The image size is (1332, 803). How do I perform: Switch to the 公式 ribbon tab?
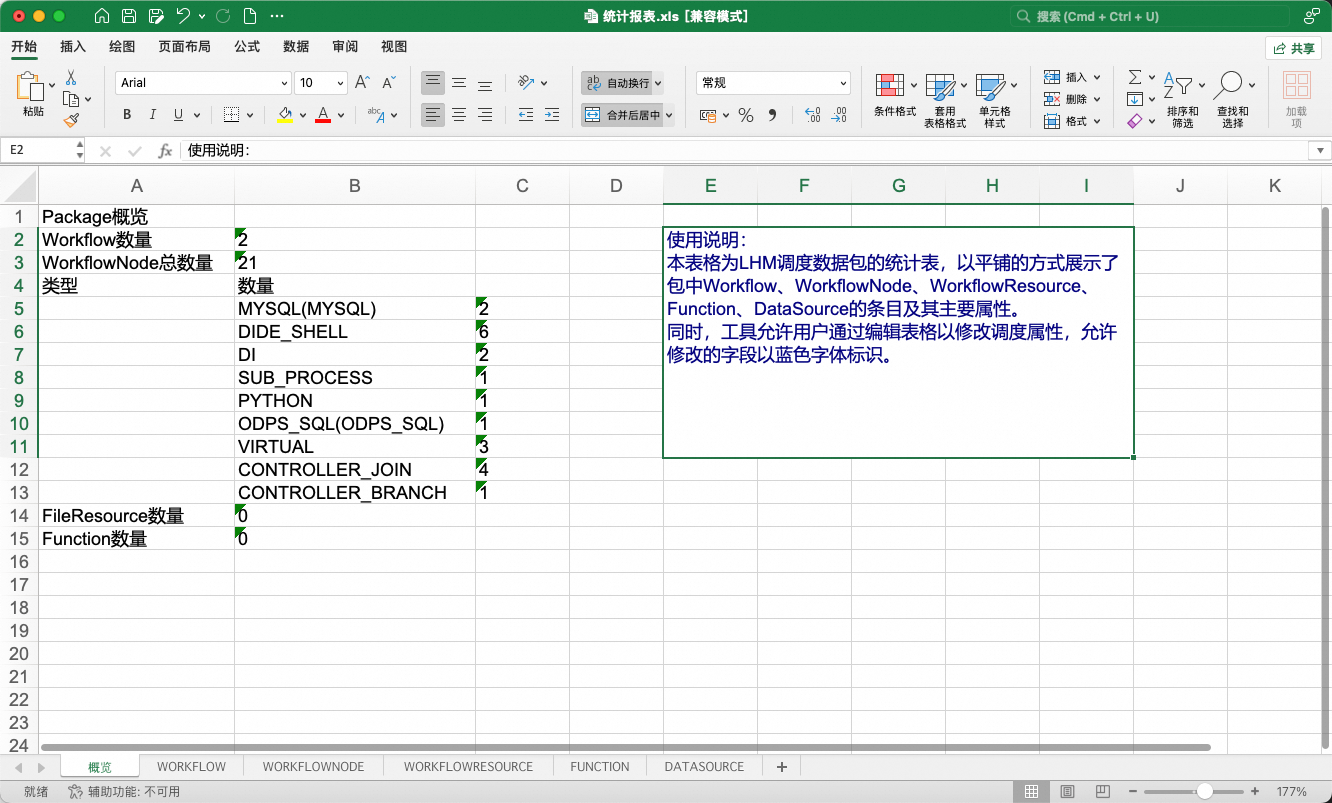pyautogui.click(x=247, y=46)
